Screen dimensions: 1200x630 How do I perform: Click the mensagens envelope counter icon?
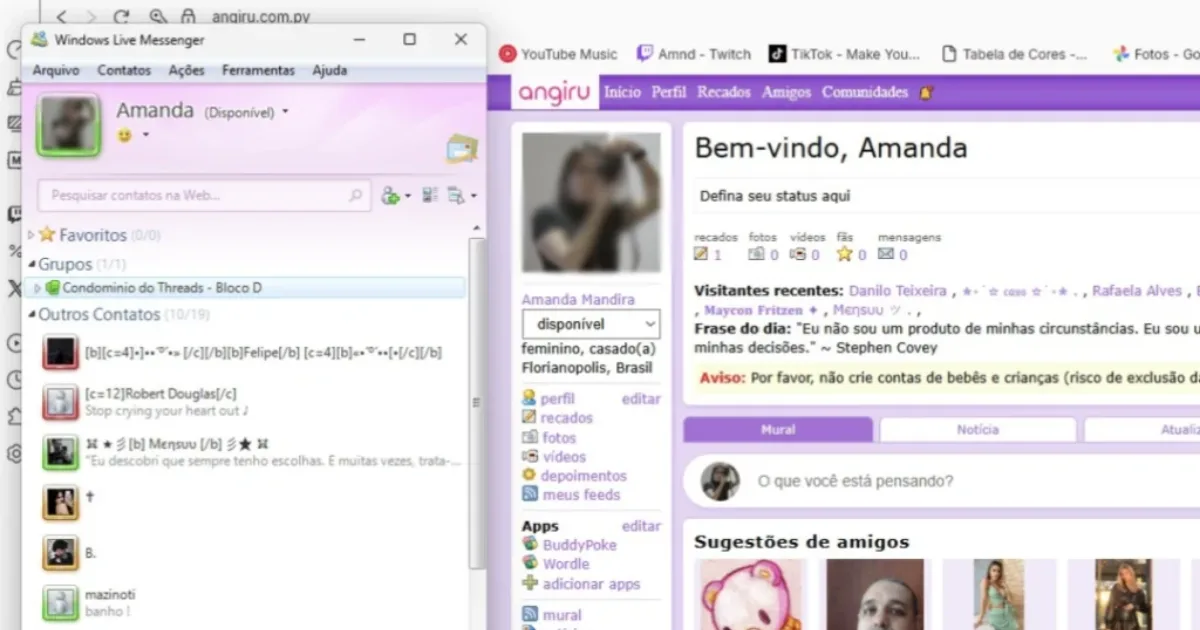(886, 255)
